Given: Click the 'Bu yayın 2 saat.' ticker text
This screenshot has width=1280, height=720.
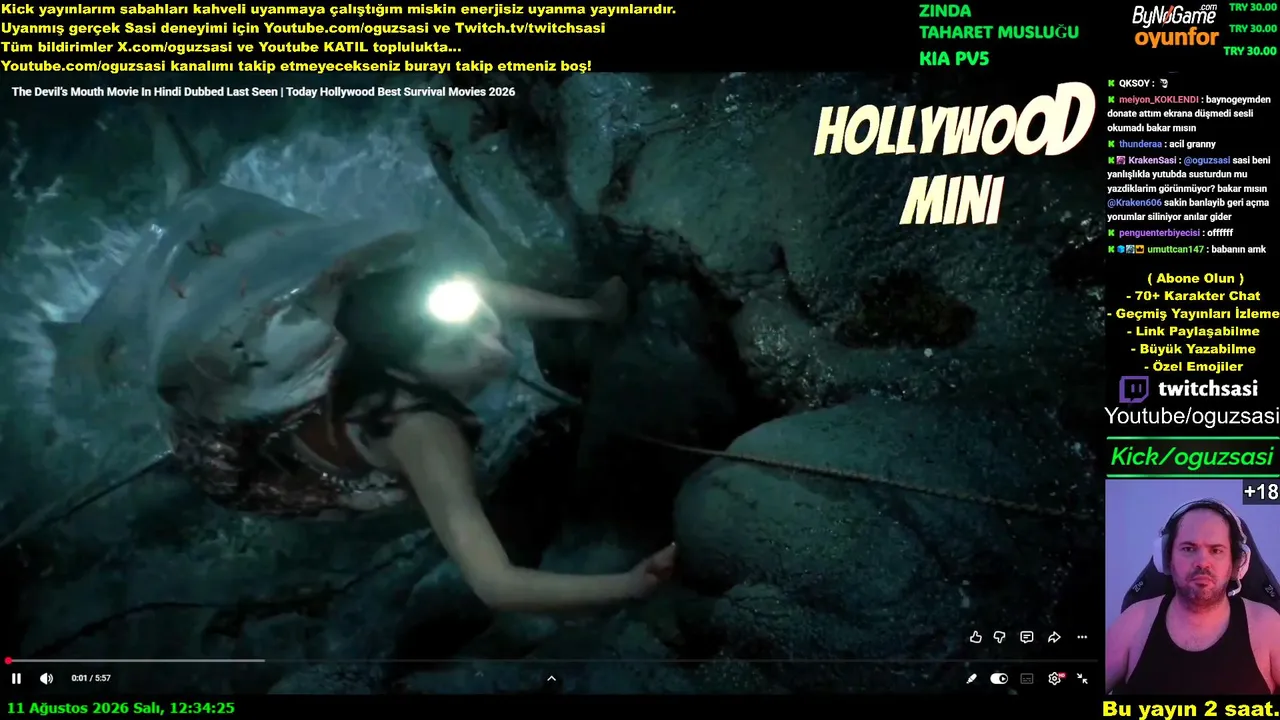Looking at the screenshot, I should coord(1190,708).
